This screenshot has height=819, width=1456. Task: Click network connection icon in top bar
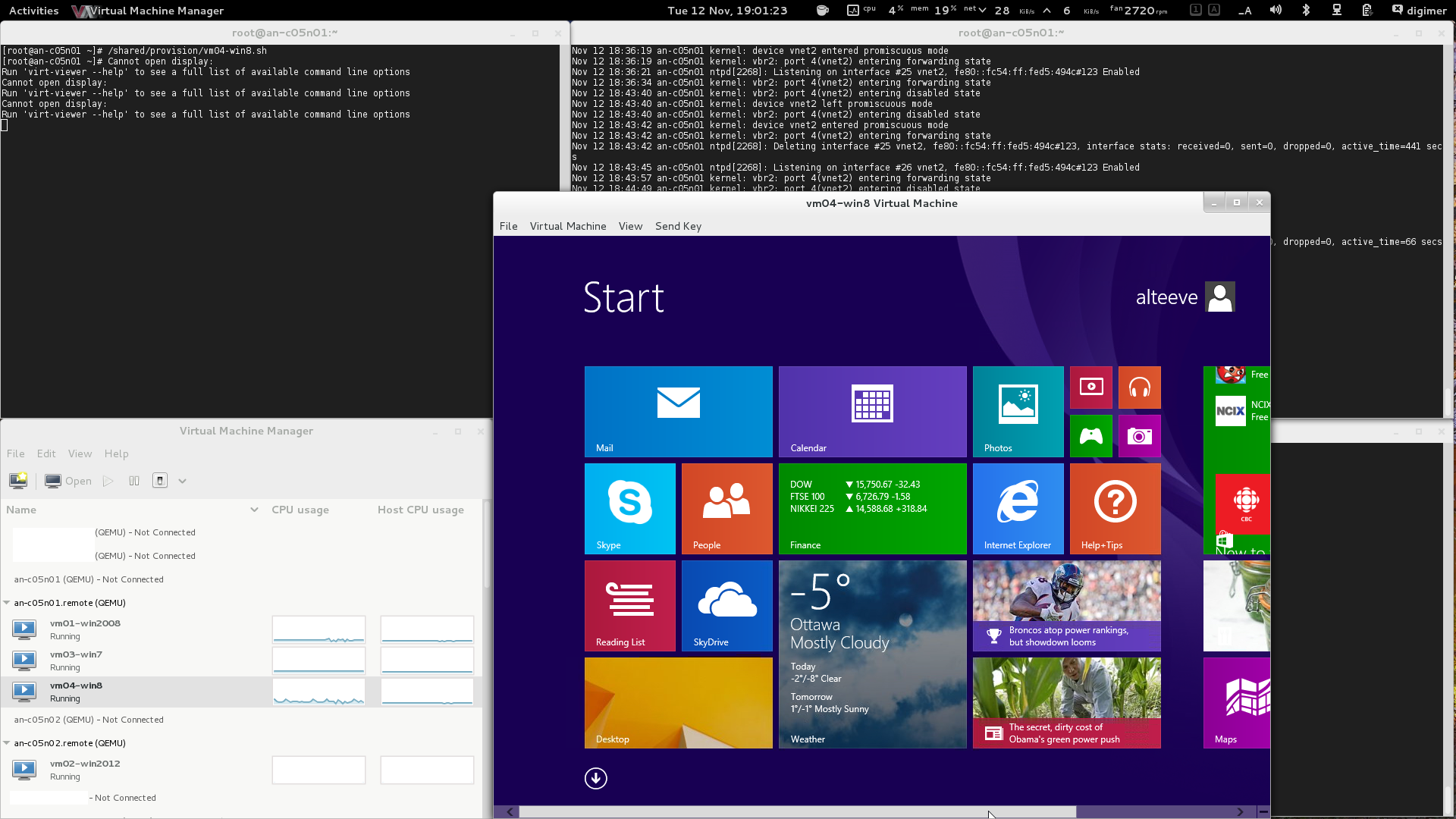(x=1336, y=11)
